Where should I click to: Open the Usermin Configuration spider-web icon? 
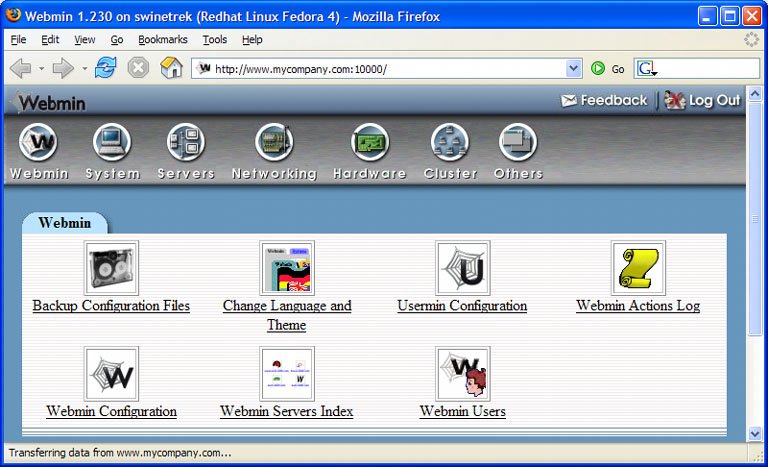[x=462, y=268]
